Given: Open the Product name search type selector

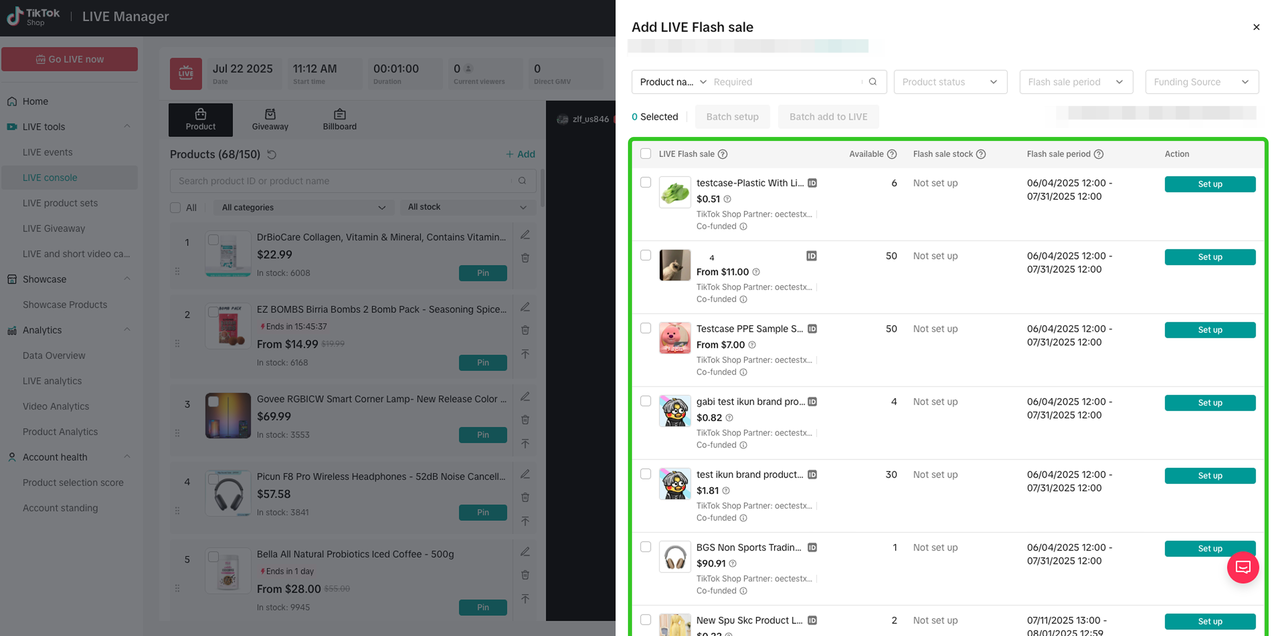Looking at the screenshot, I should coord(673,82).
